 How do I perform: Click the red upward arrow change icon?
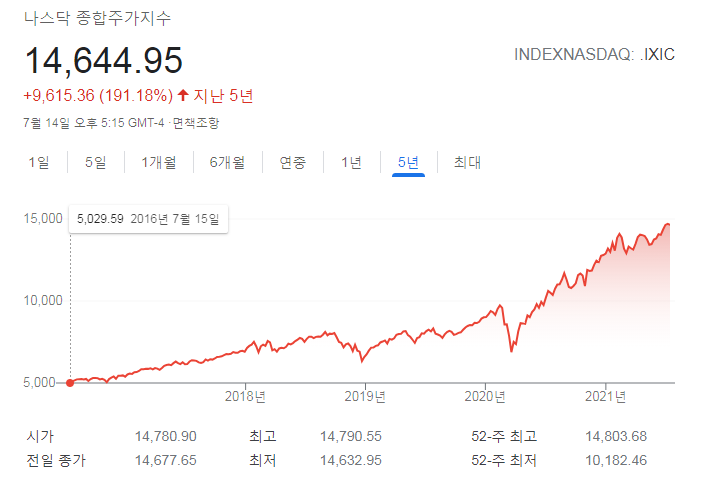(183, 95)
